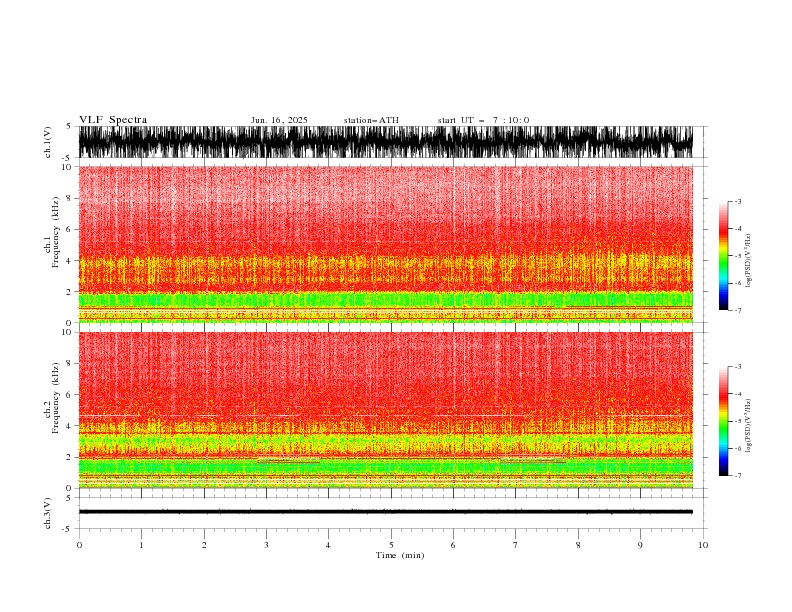Screen dimensions: 792x612
Task: Click the "-7" tick on ch.2 colorbar
Action: click(x=737, y=476)
